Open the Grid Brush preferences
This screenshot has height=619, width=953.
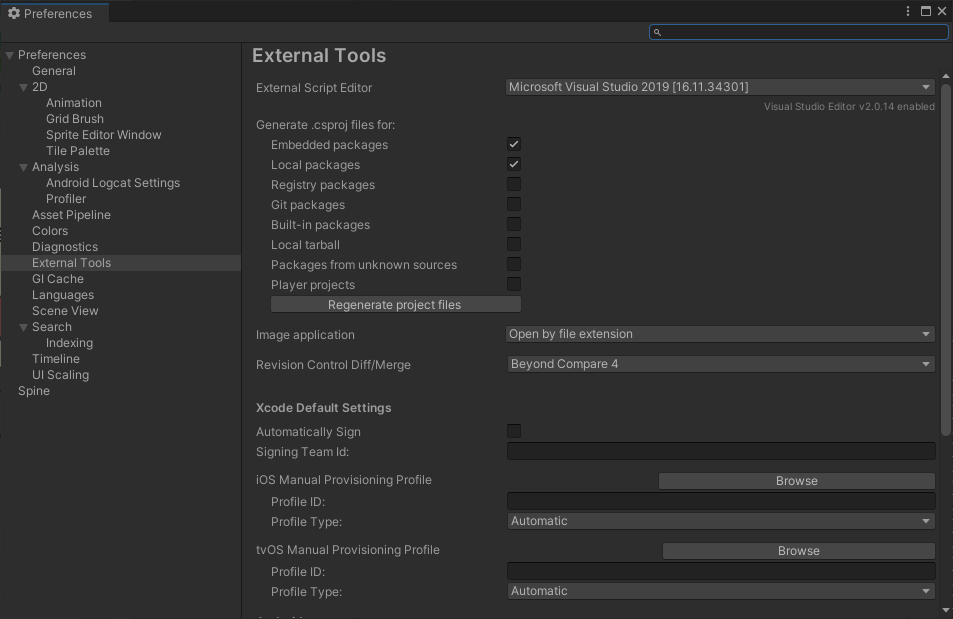point(75,119)
